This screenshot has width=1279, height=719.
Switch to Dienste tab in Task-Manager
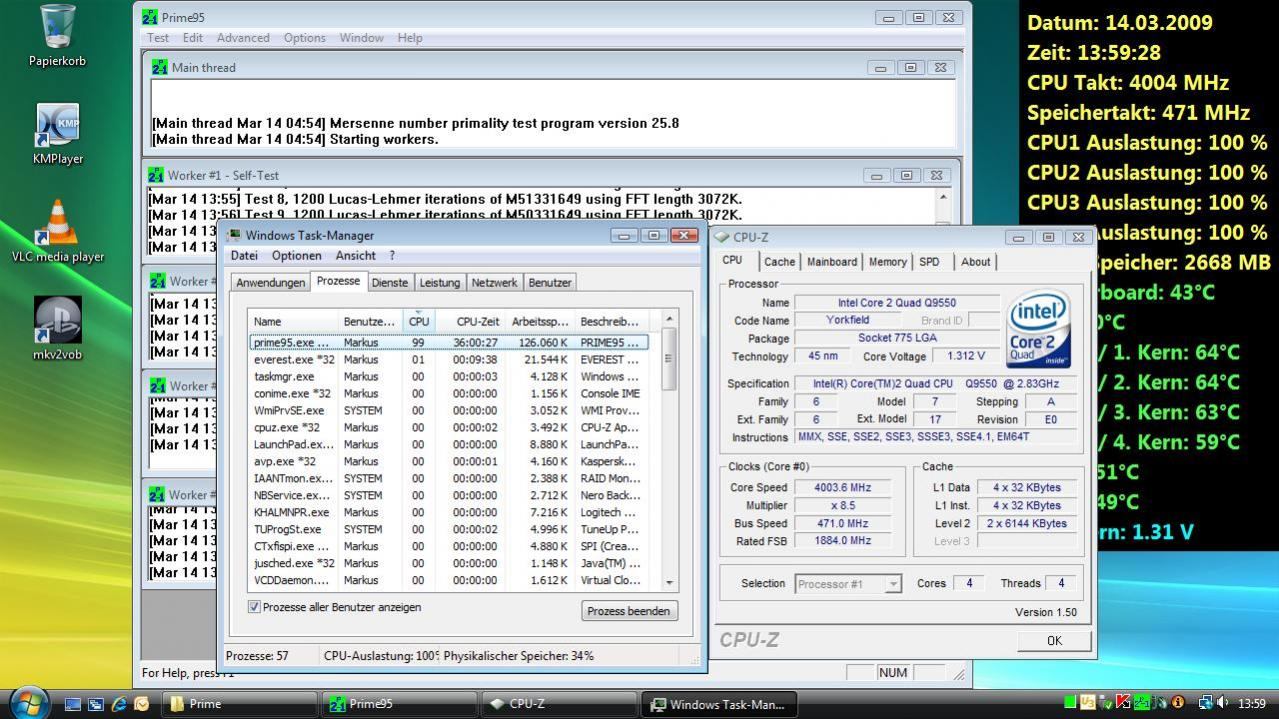(389, 283)
